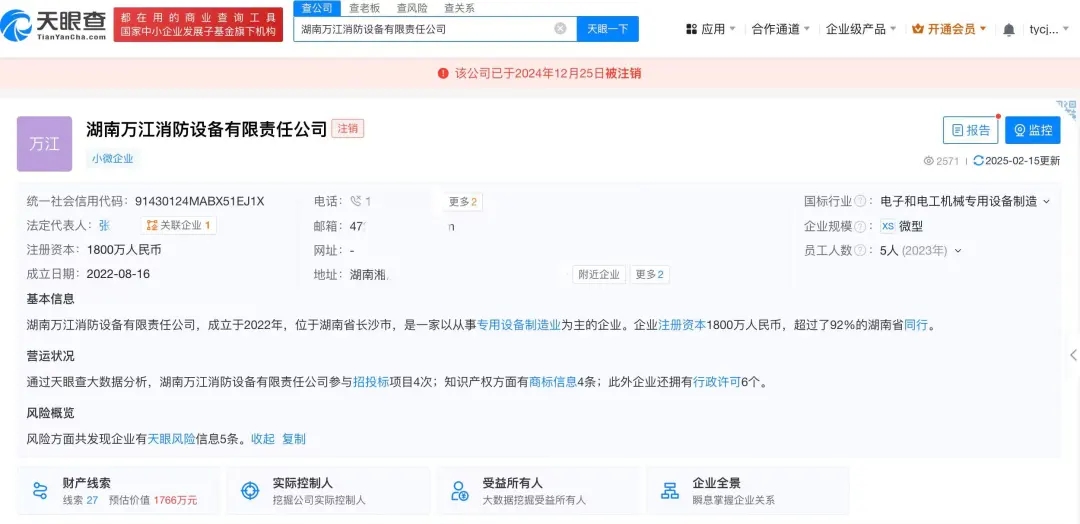The image size is (1080, 524).
Task: Clear the search box text
Action: 561,29
